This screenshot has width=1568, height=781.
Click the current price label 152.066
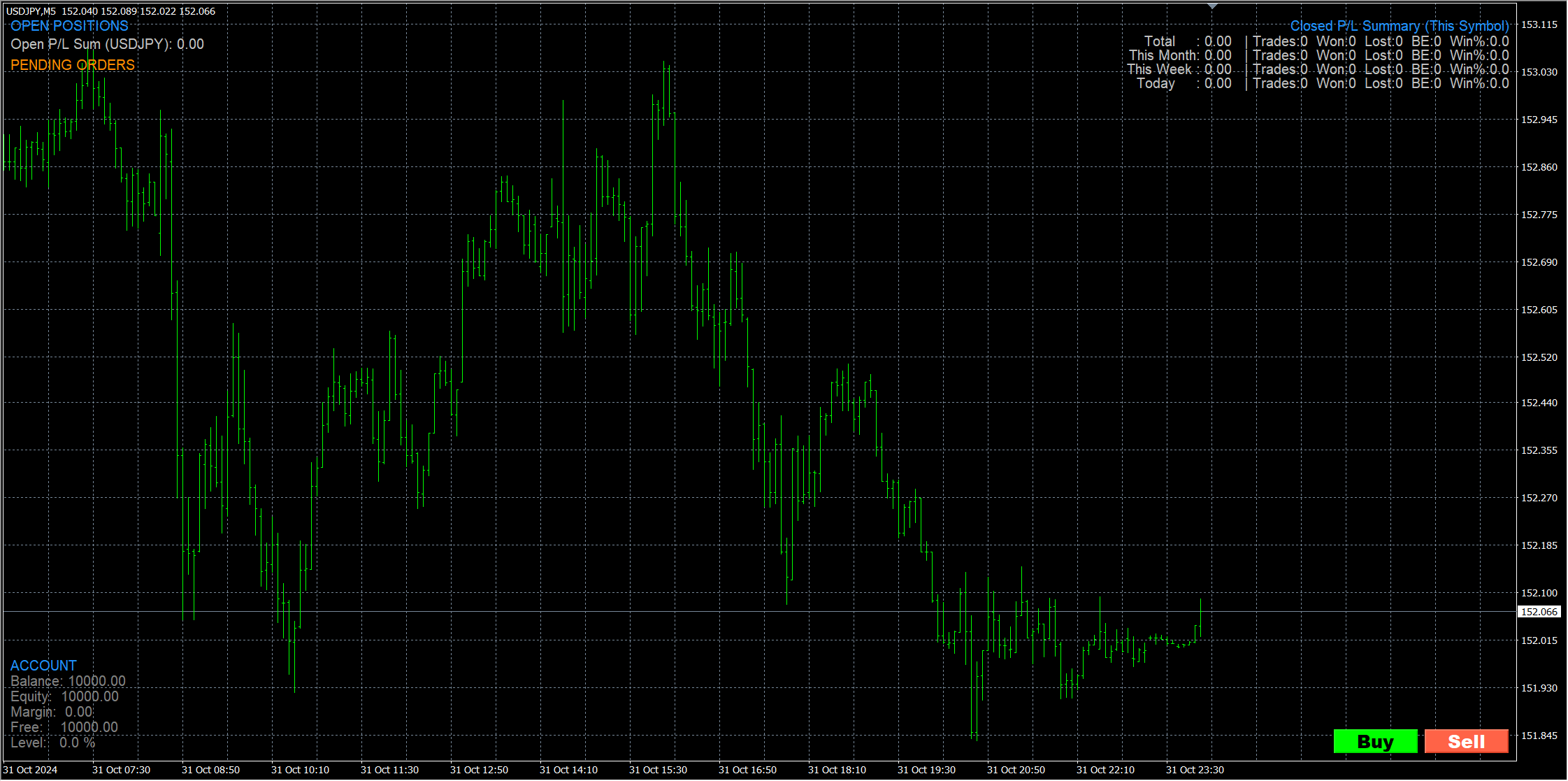1539,612
